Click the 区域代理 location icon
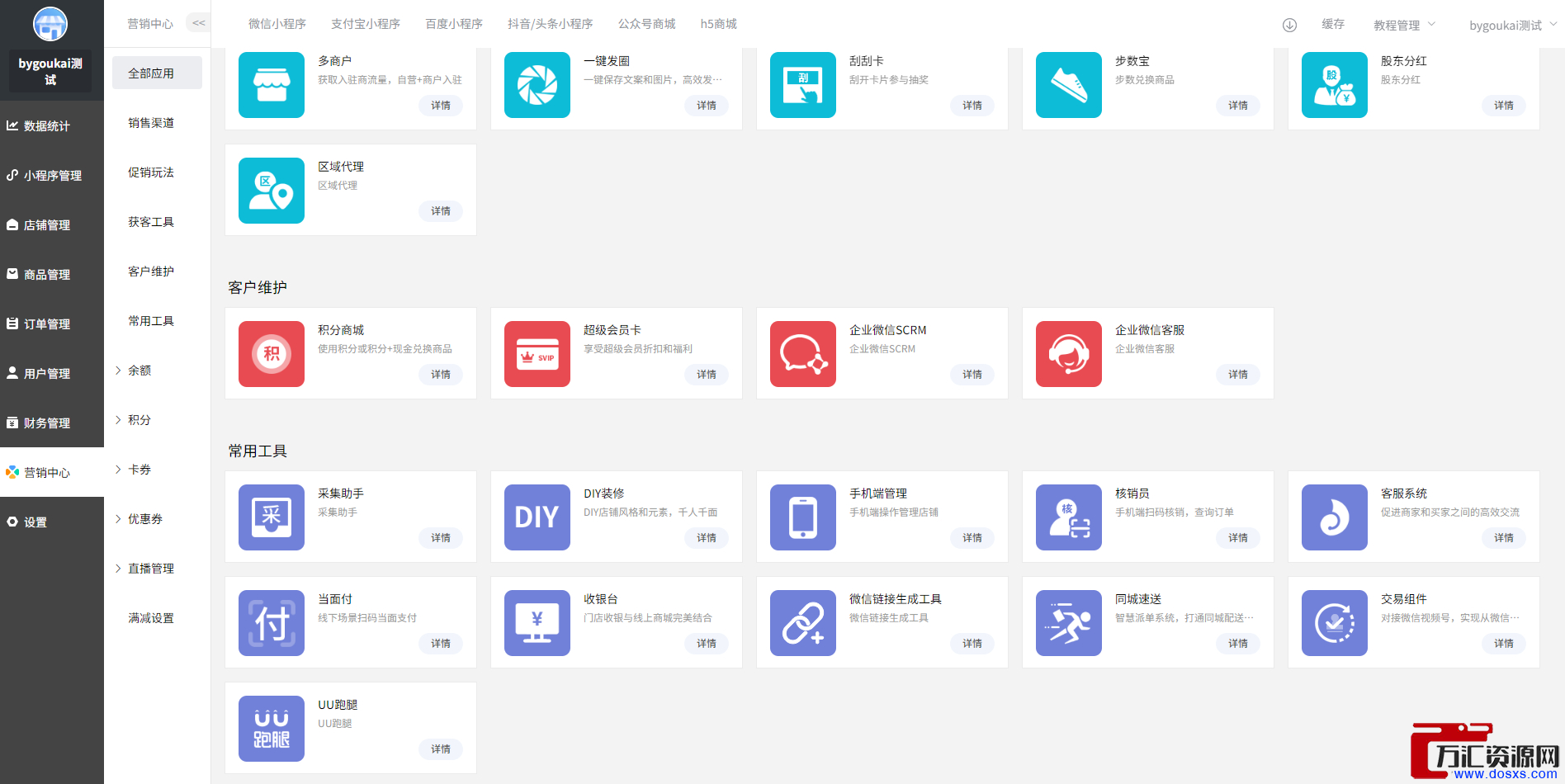This screenshot has height=784, width=1565. point(271,191)
